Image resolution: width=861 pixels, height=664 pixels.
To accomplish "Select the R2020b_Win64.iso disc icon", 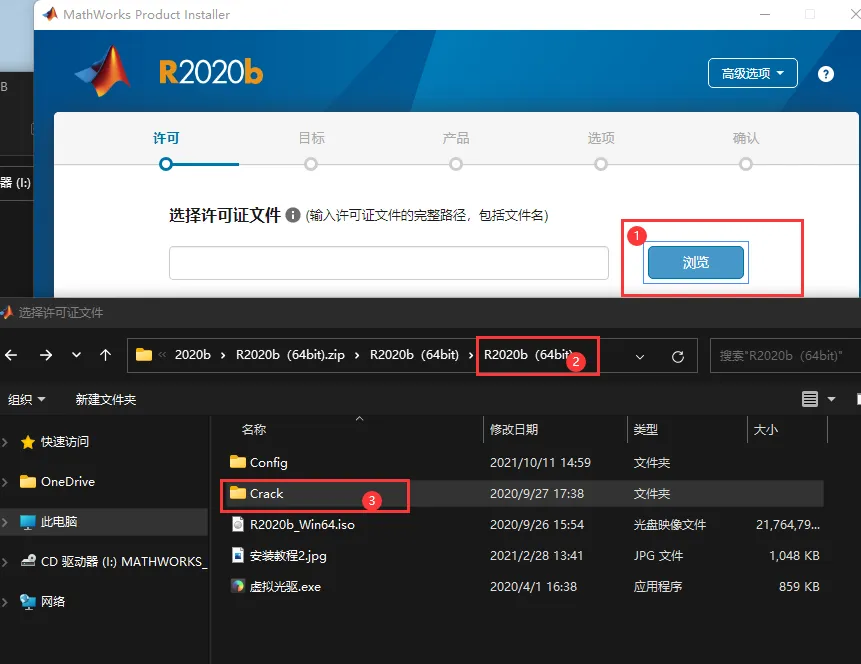I will point(238,524).
